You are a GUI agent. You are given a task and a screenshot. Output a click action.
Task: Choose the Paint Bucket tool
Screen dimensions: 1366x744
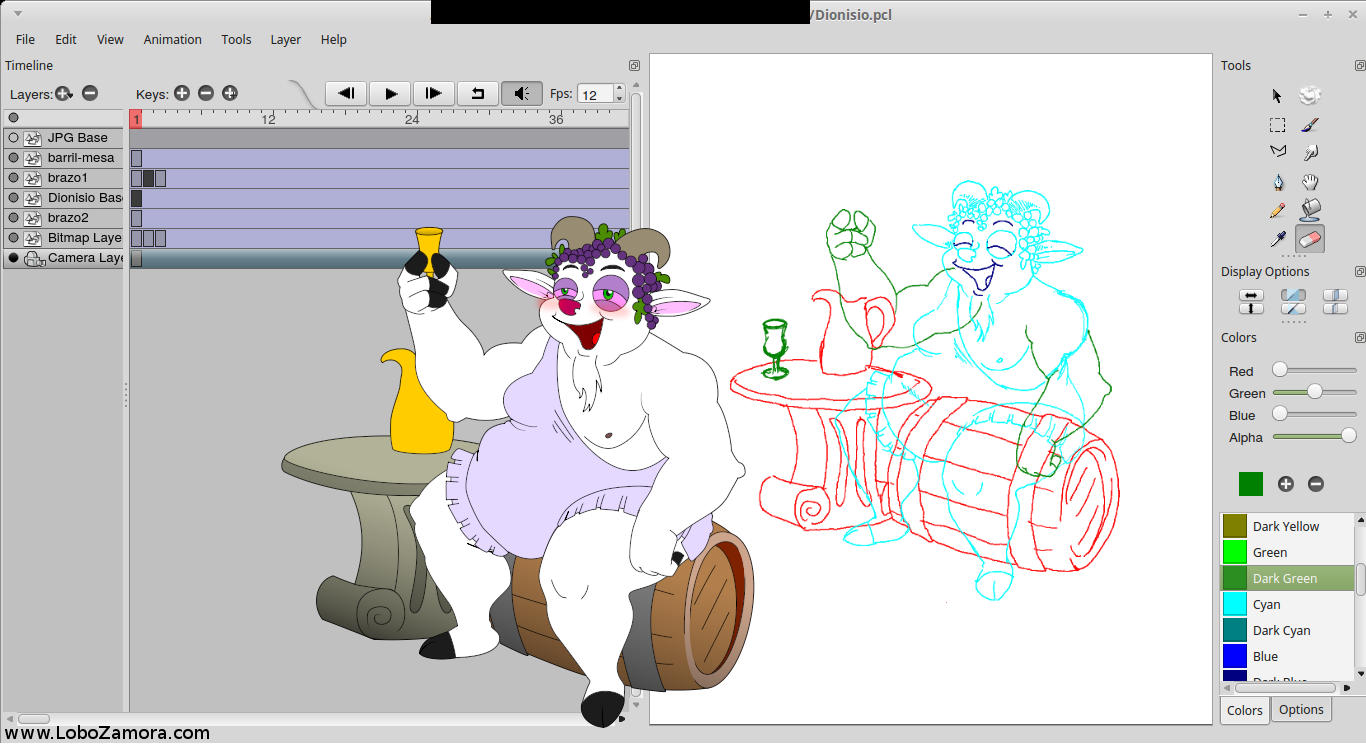pyautogui.click(x=1310, y=210)
